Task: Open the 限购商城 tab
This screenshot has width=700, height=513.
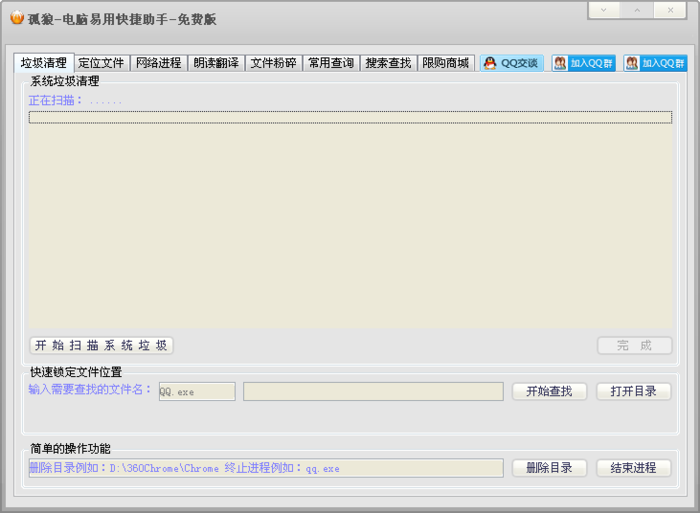Action: [x=446, y=63]
